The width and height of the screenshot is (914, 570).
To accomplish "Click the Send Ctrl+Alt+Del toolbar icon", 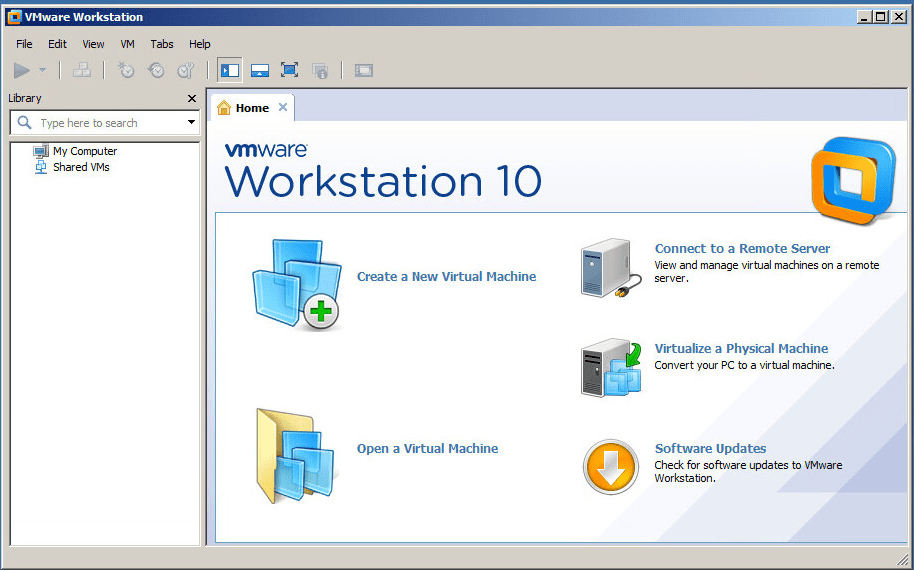I will point(82,71).
